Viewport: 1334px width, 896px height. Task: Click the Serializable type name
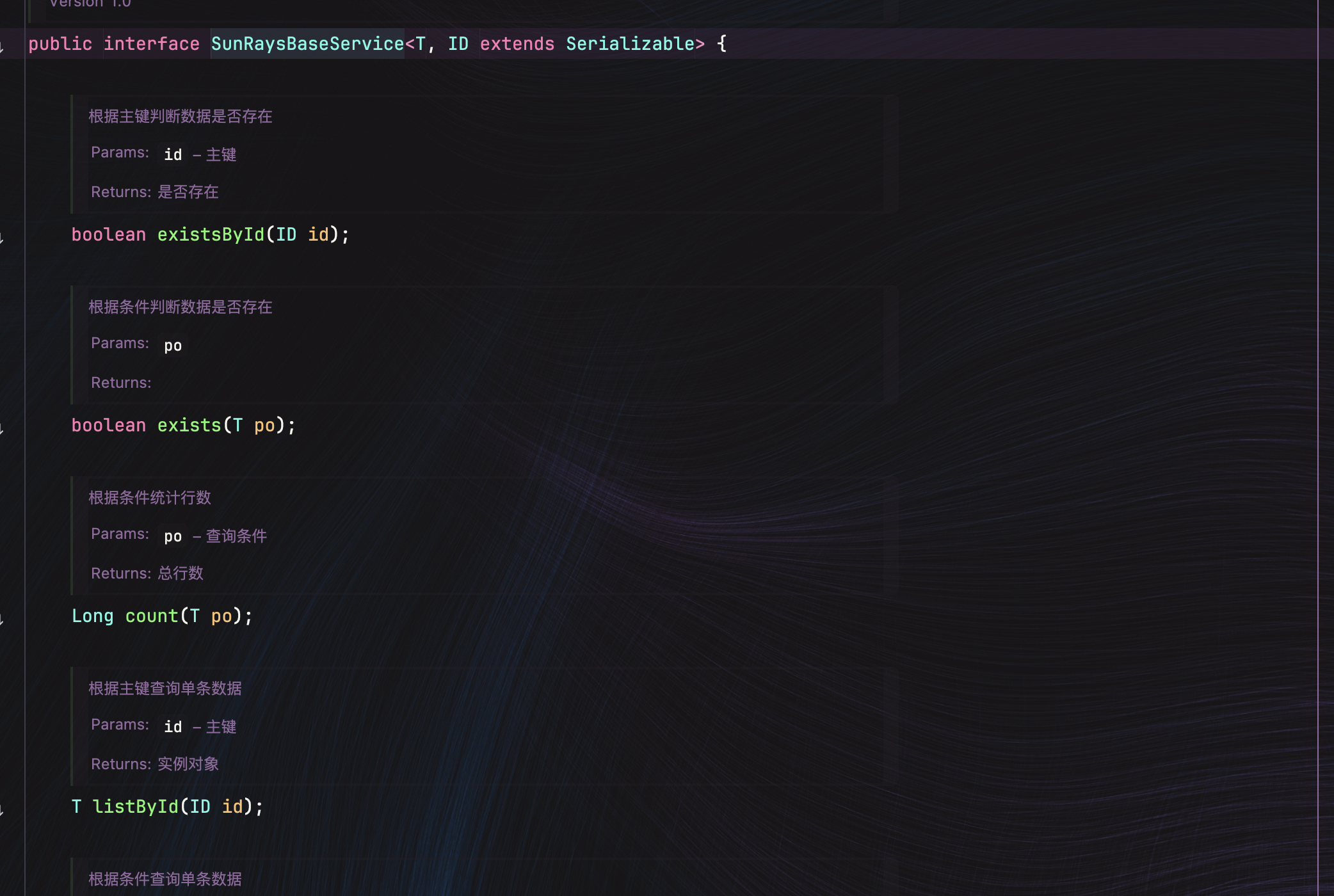(631, 44)
